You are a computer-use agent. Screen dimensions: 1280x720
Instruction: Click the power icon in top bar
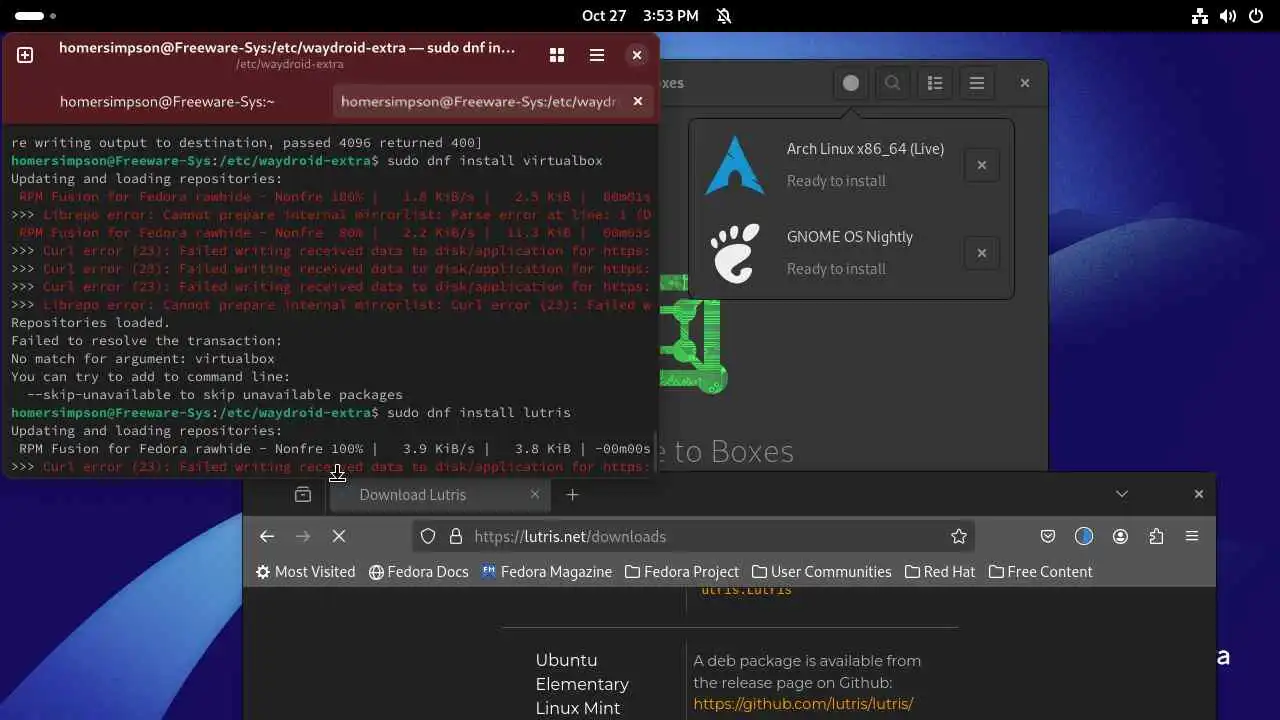pos(1256,16)
